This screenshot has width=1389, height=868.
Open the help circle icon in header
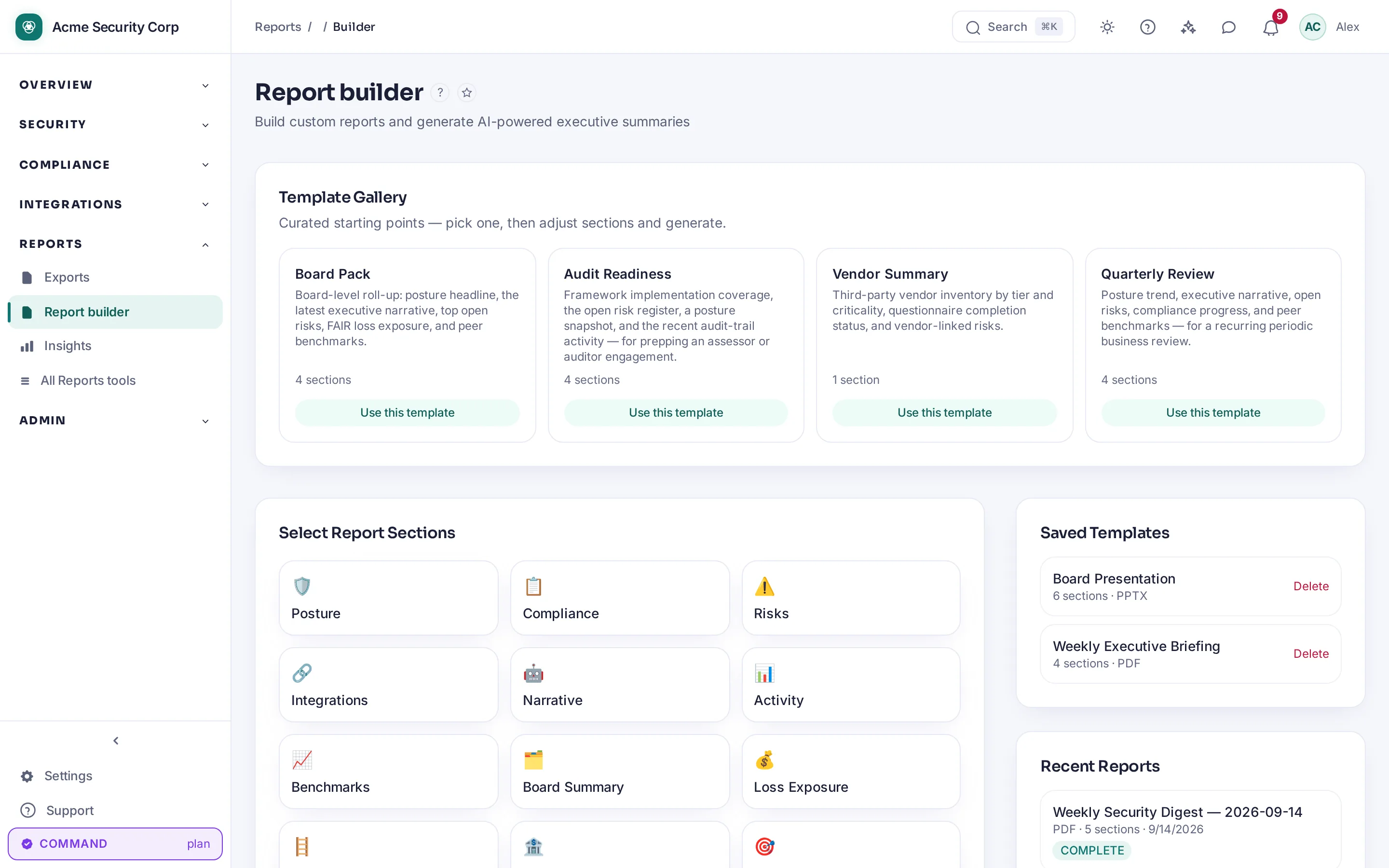point(1147,27)
